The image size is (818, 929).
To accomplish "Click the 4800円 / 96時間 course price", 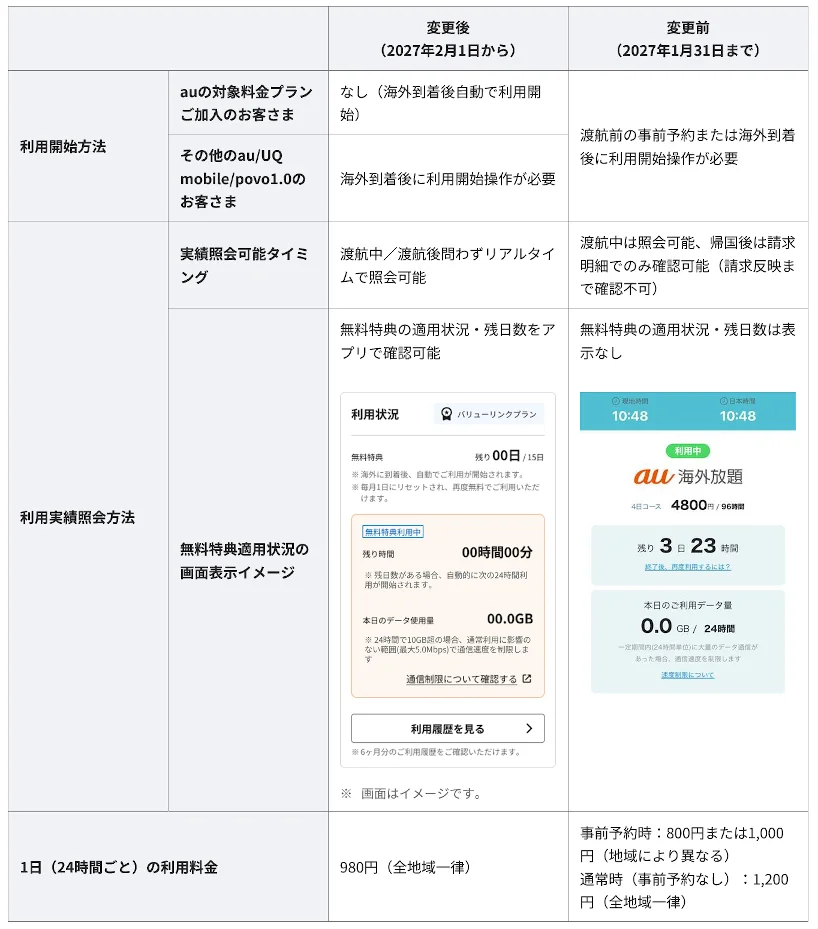I will coord(707,505).
